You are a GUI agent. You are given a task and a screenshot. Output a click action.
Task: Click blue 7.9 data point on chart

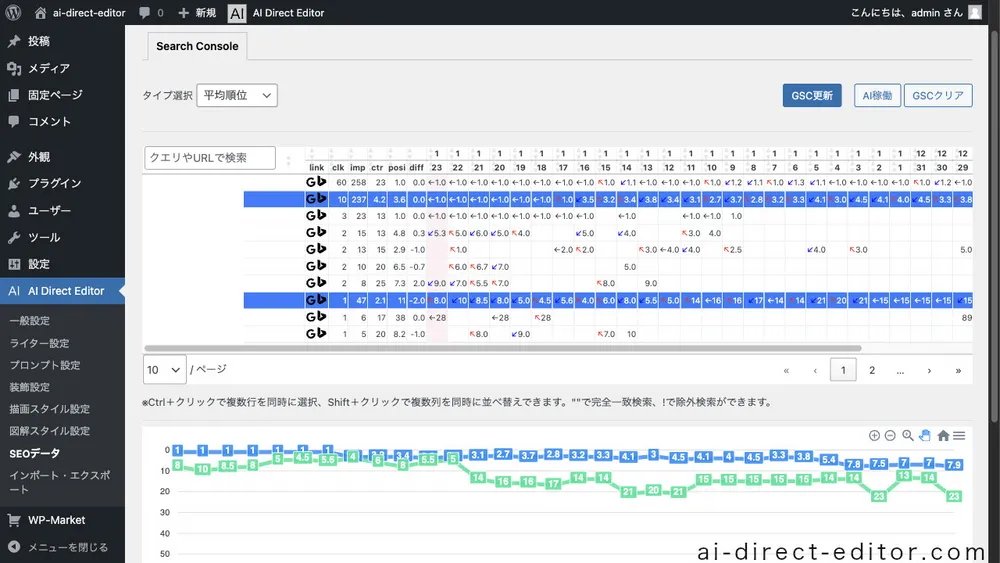click(953, 465)
